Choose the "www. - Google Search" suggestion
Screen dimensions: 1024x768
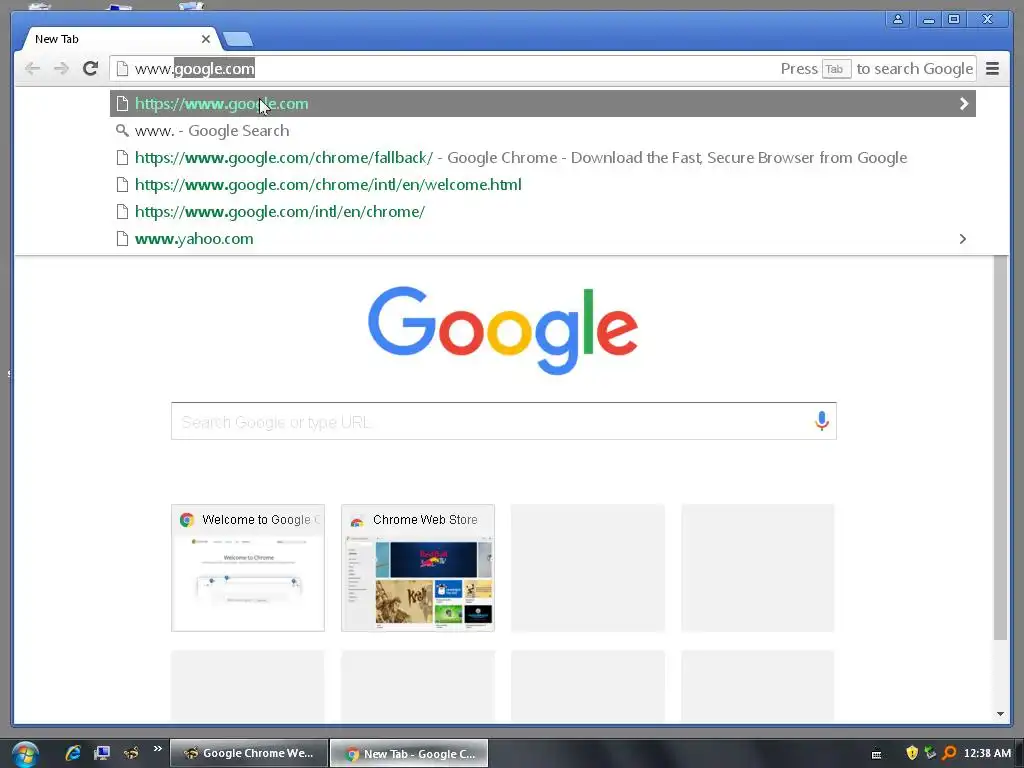[542, 131]
